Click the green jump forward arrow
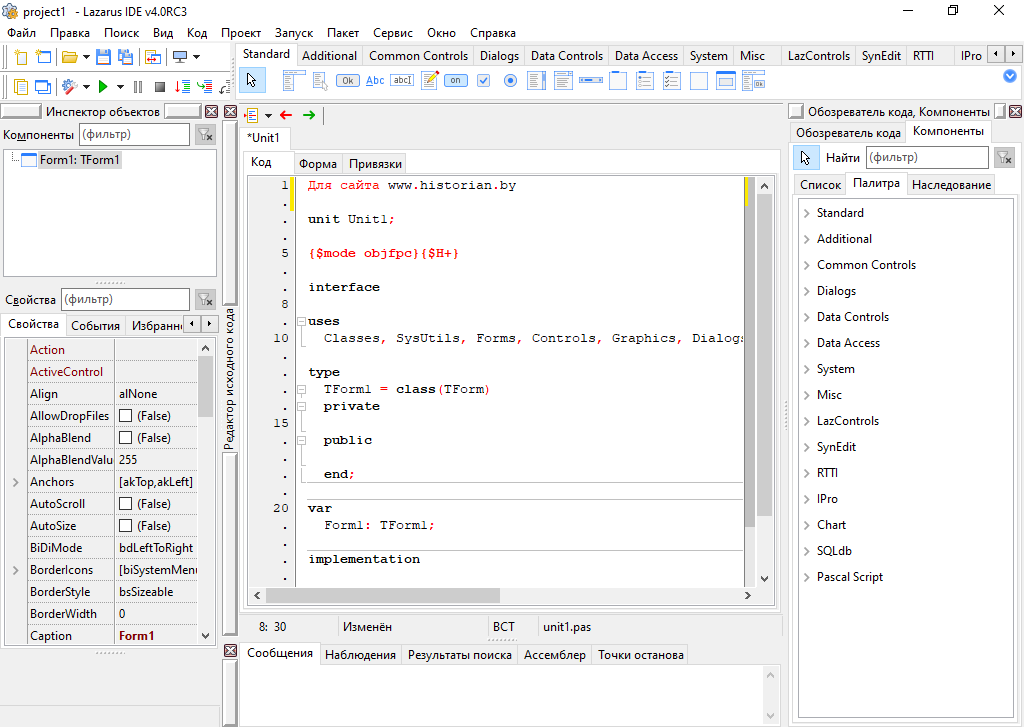This screenshot has width=1024, height=727. 309,115
